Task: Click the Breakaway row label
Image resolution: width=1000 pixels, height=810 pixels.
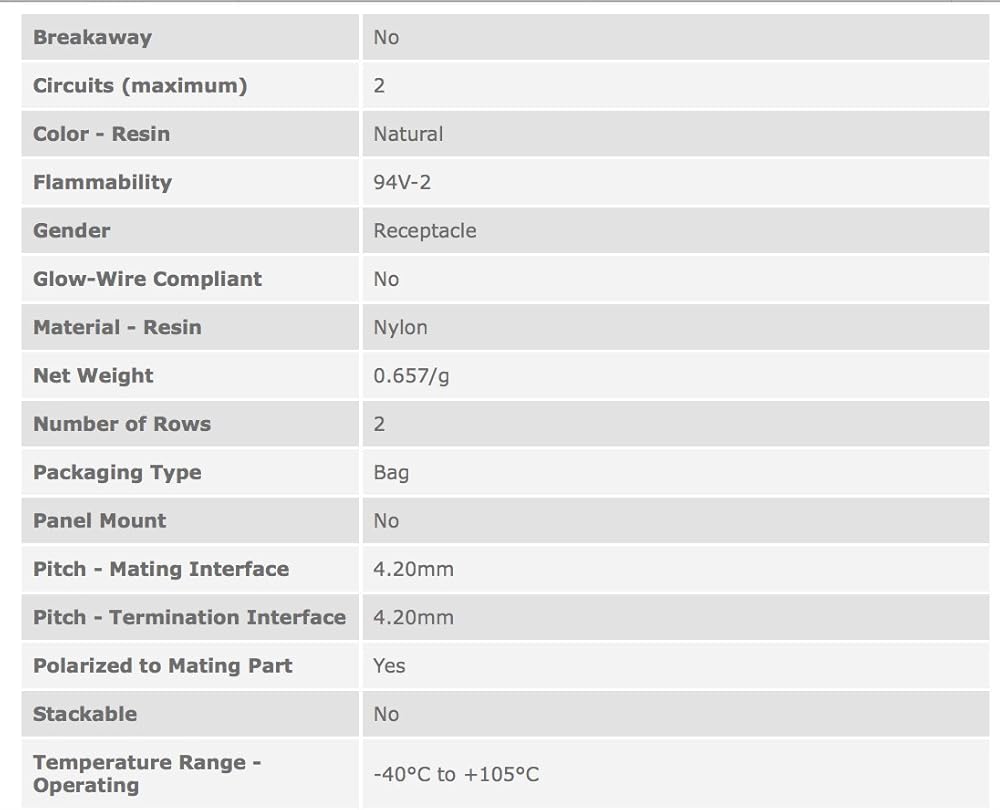Action: (92, 38)
